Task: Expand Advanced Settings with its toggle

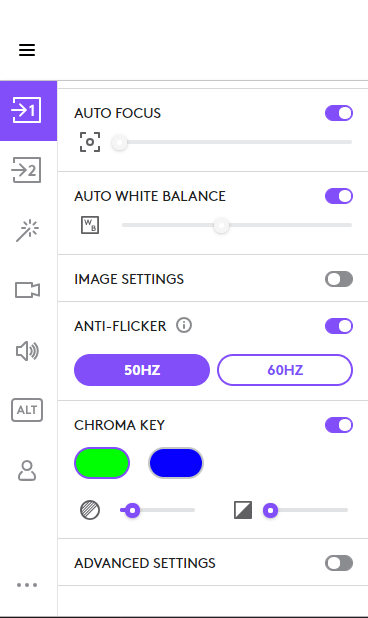Action: click(339, 563)
